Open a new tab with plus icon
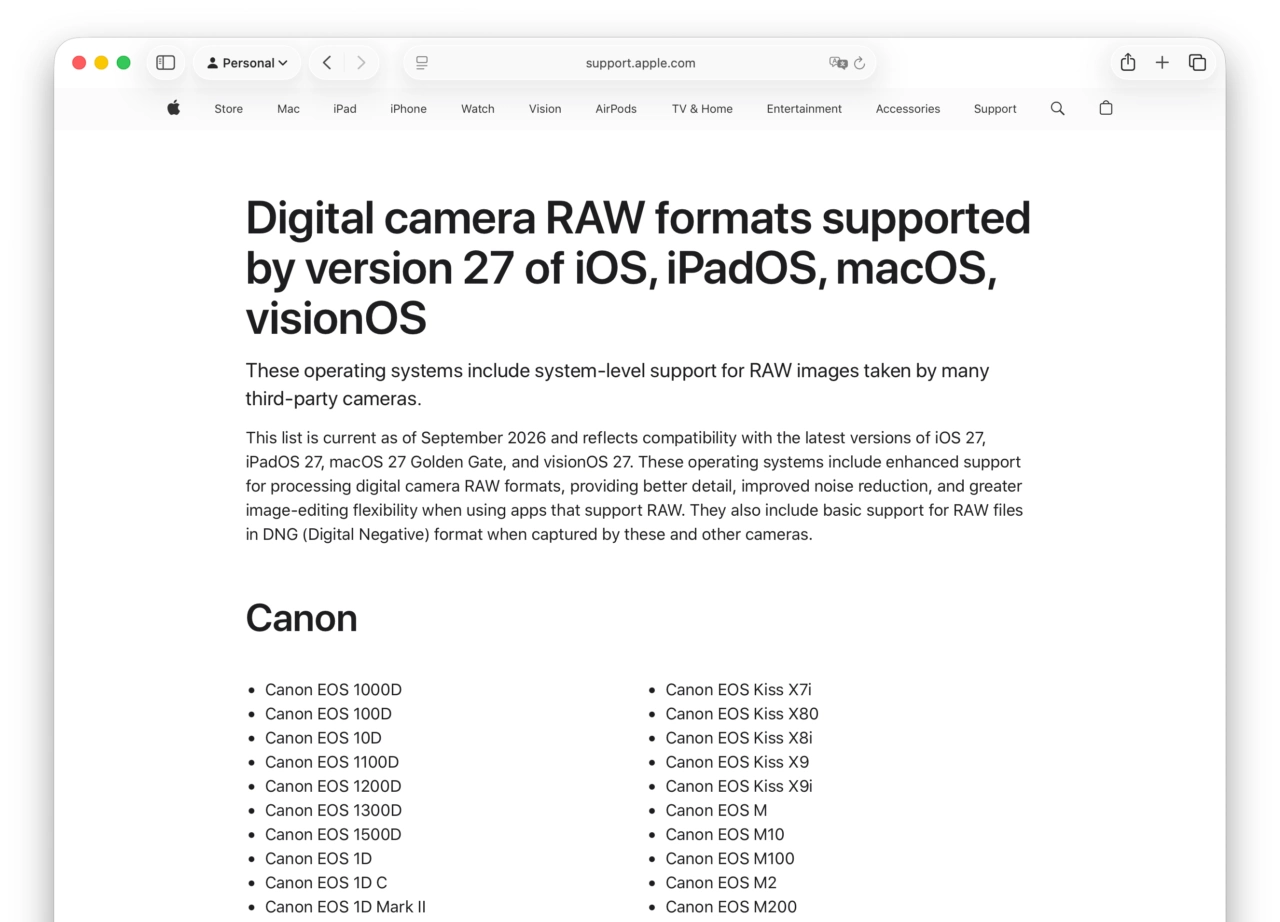 (1162, 63)
